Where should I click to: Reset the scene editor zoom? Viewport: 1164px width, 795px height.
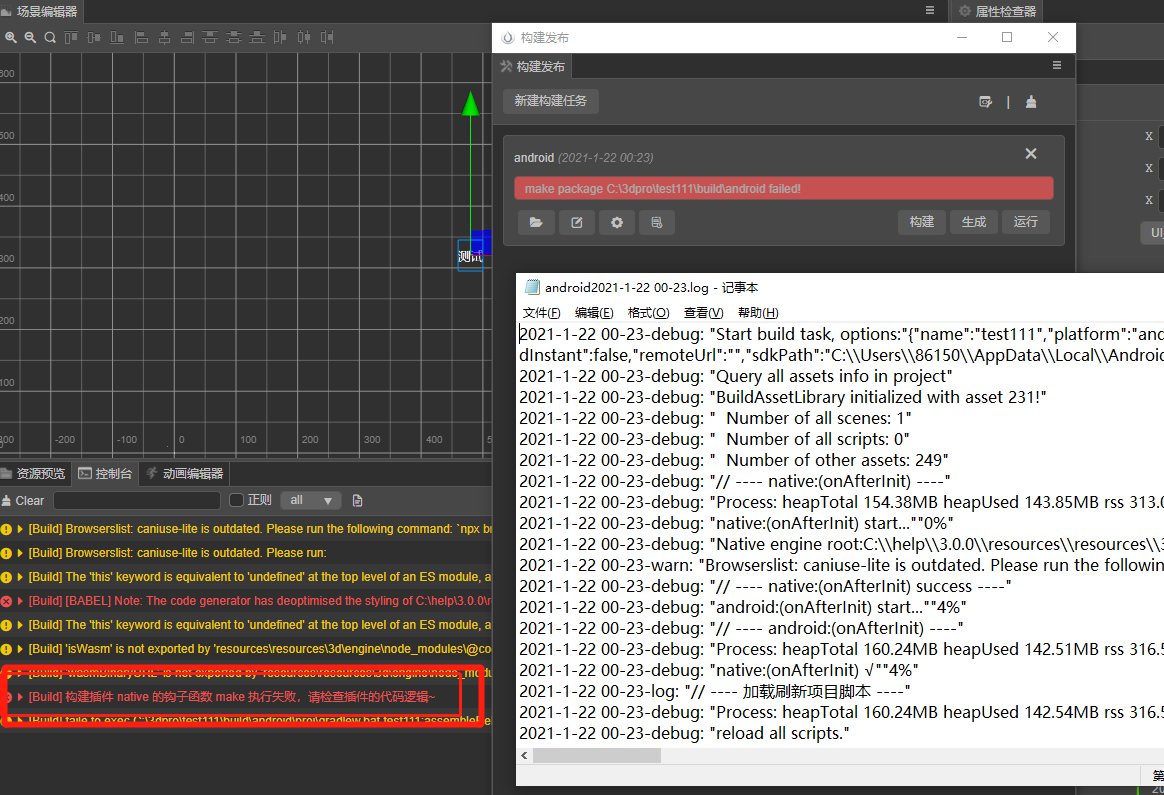[x=50, y=37]
